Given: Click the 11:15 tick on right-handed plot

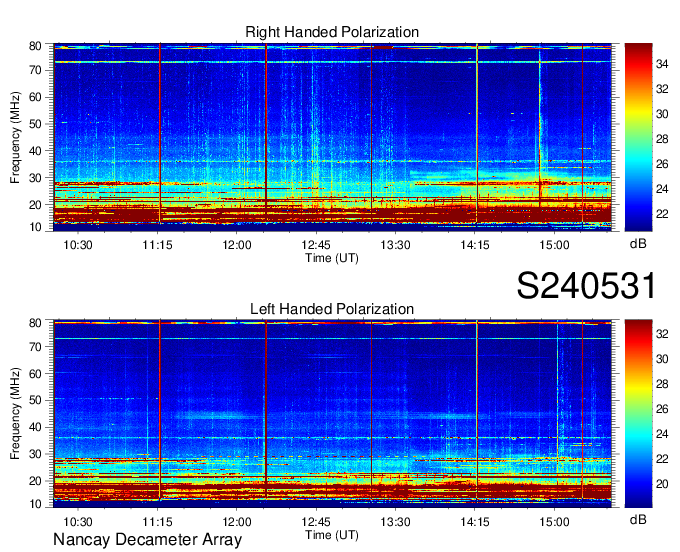Looking at the screenshot, I should [157, 245].
